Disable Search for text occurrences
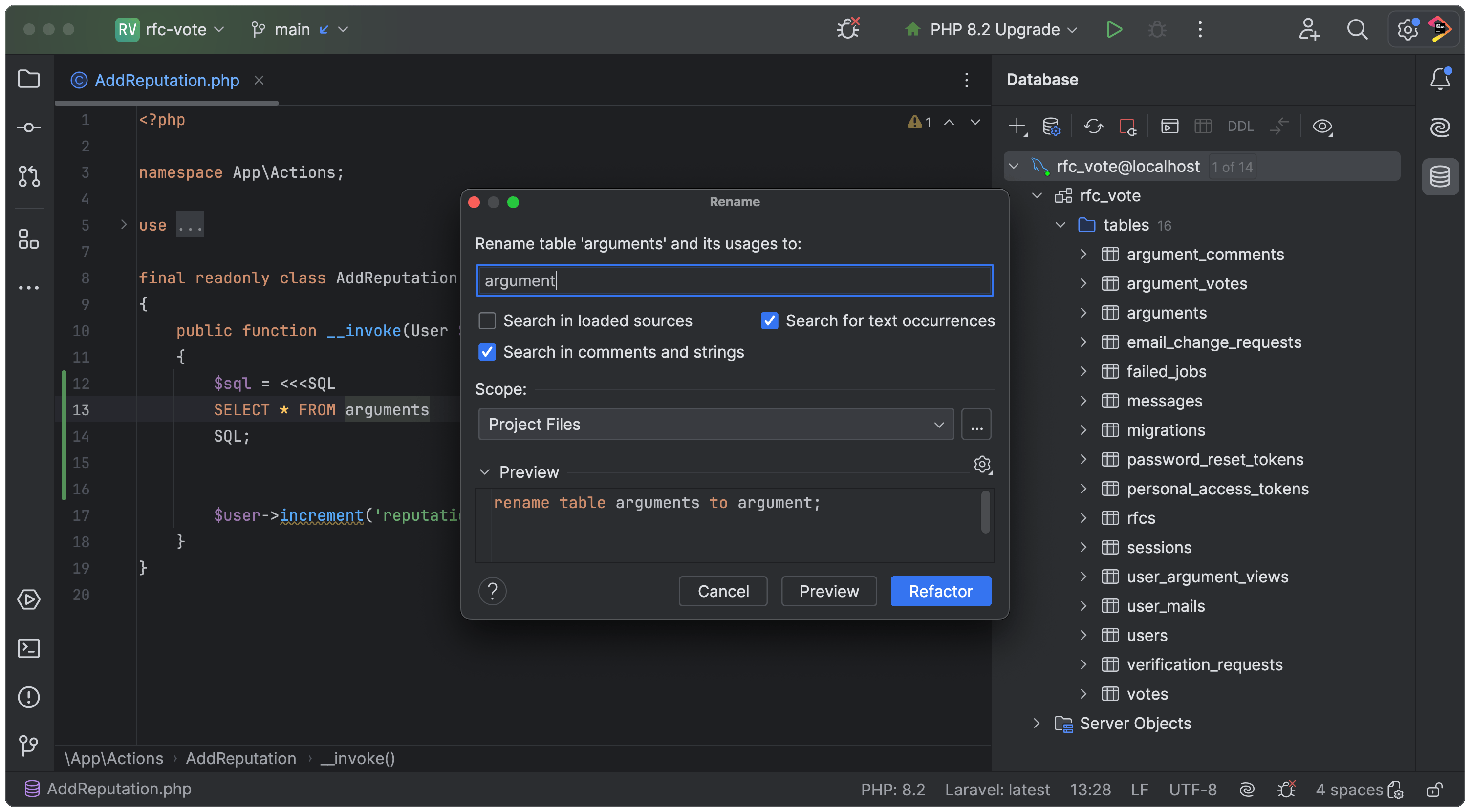This screenshot has width=1472, height=812. [769, 321]
